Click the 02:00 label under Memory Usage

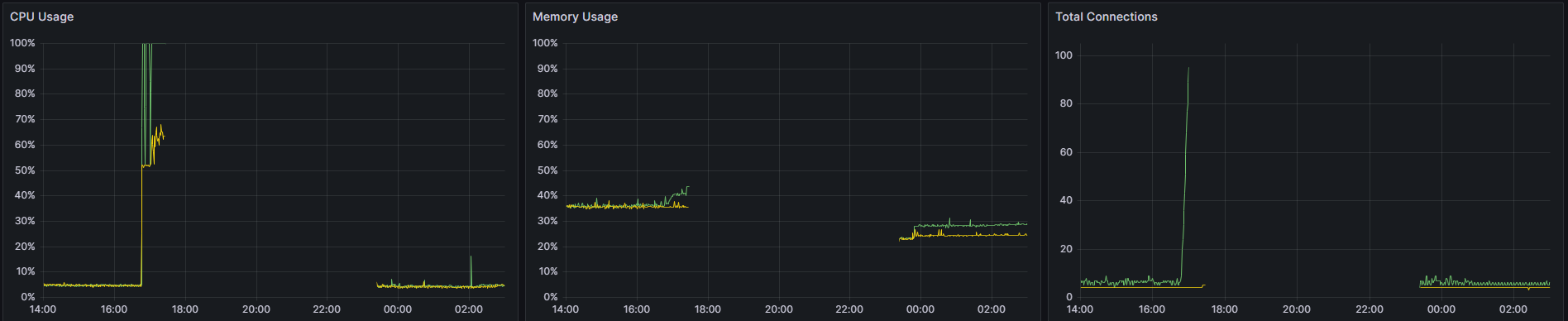pyautogui.click(x=992, y=309)
